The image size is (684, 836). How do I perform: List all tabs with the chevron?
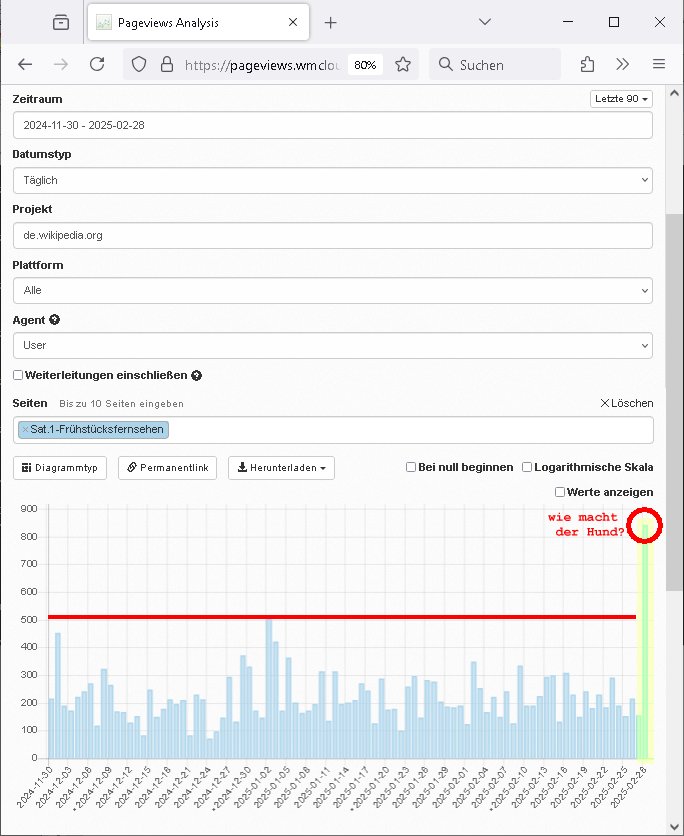(485, 22)
